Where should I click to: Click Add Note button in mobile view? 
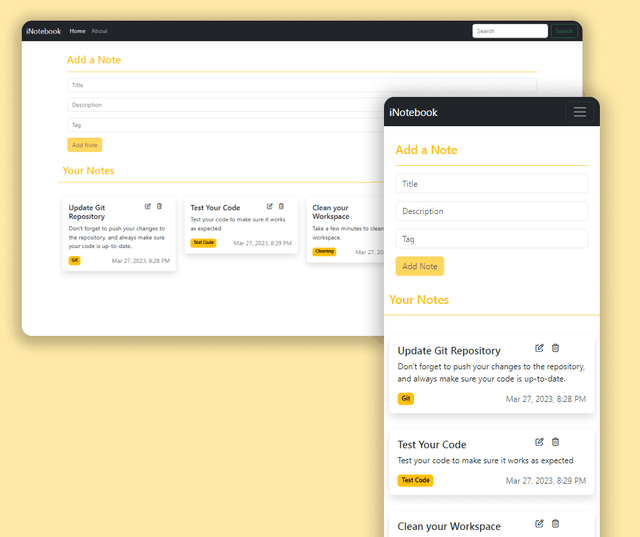coord(420,266)
